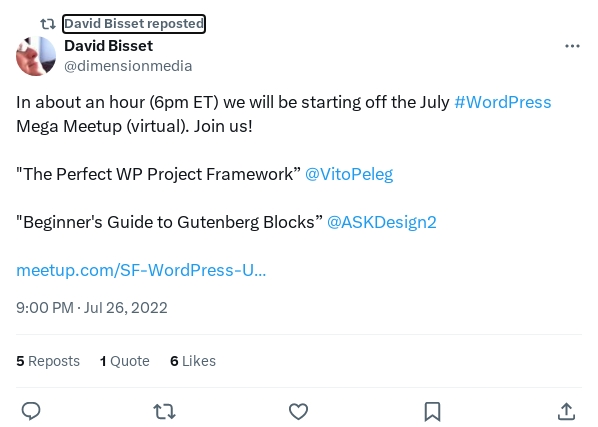598x427 pixels.
Task: Follow the meetup.com/SF-WordPress-U... link
Action: [141, 270]
